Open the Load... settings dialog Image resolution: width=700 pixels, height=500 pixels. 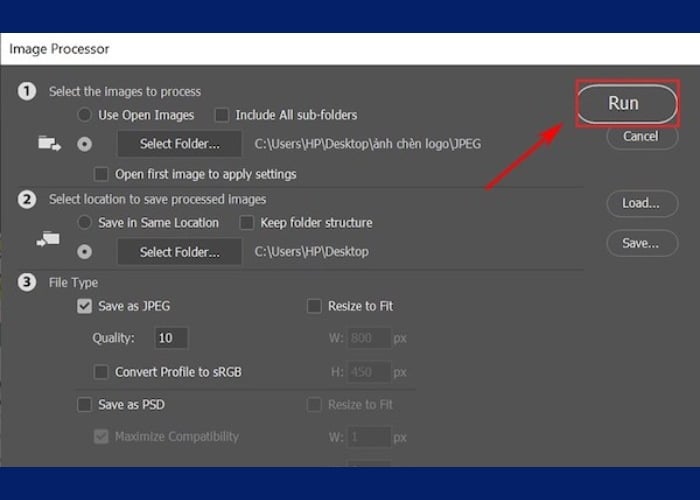[x=641, y=203]
